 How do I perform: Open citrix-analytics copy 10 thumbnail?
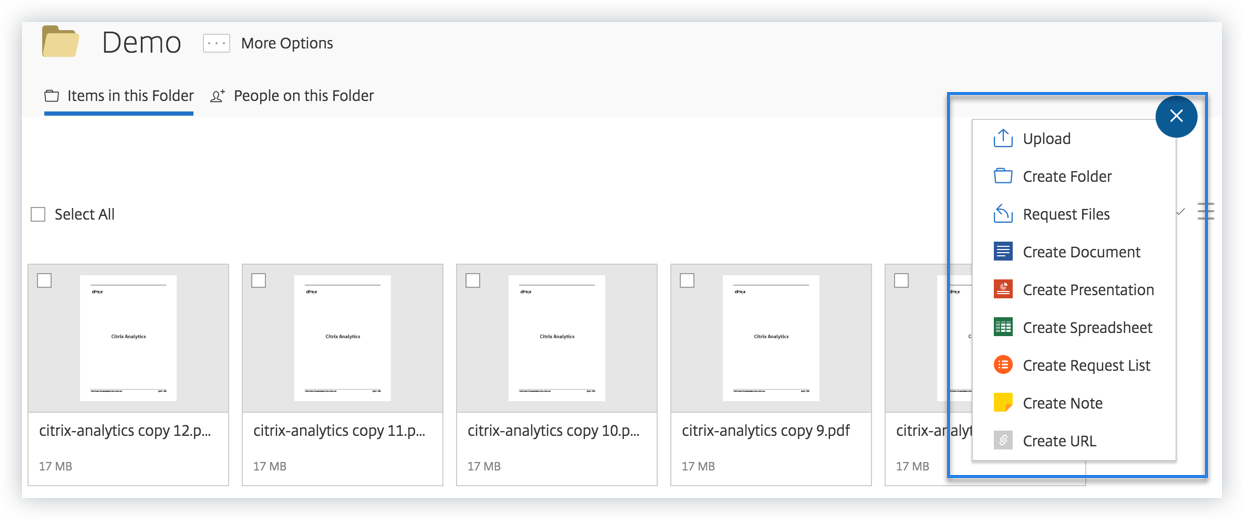556,338
